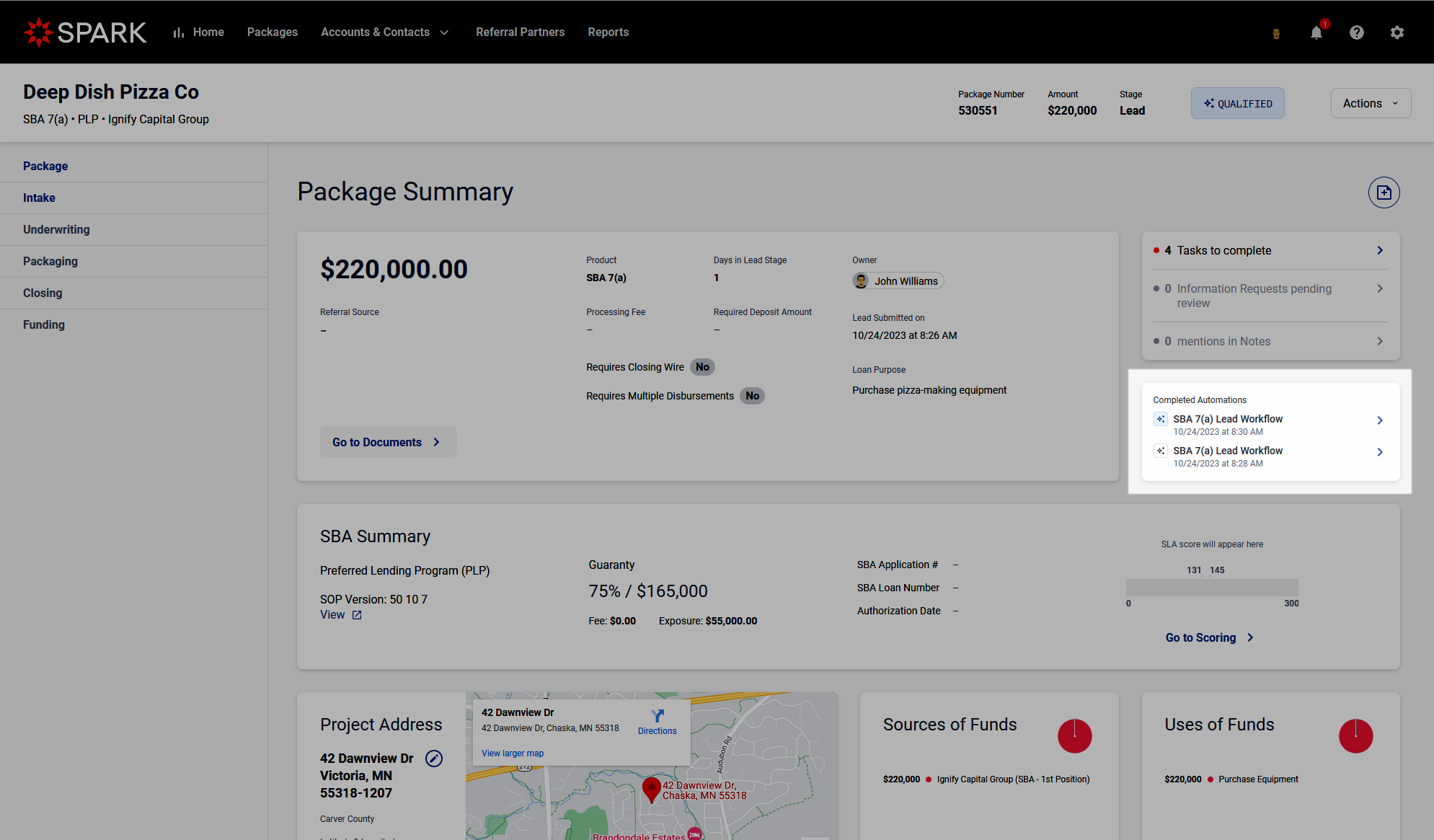Expand mentions in Notes chevron
Image resolution: width=1434 pixels, height=840 pixels.
point(1380,341)
